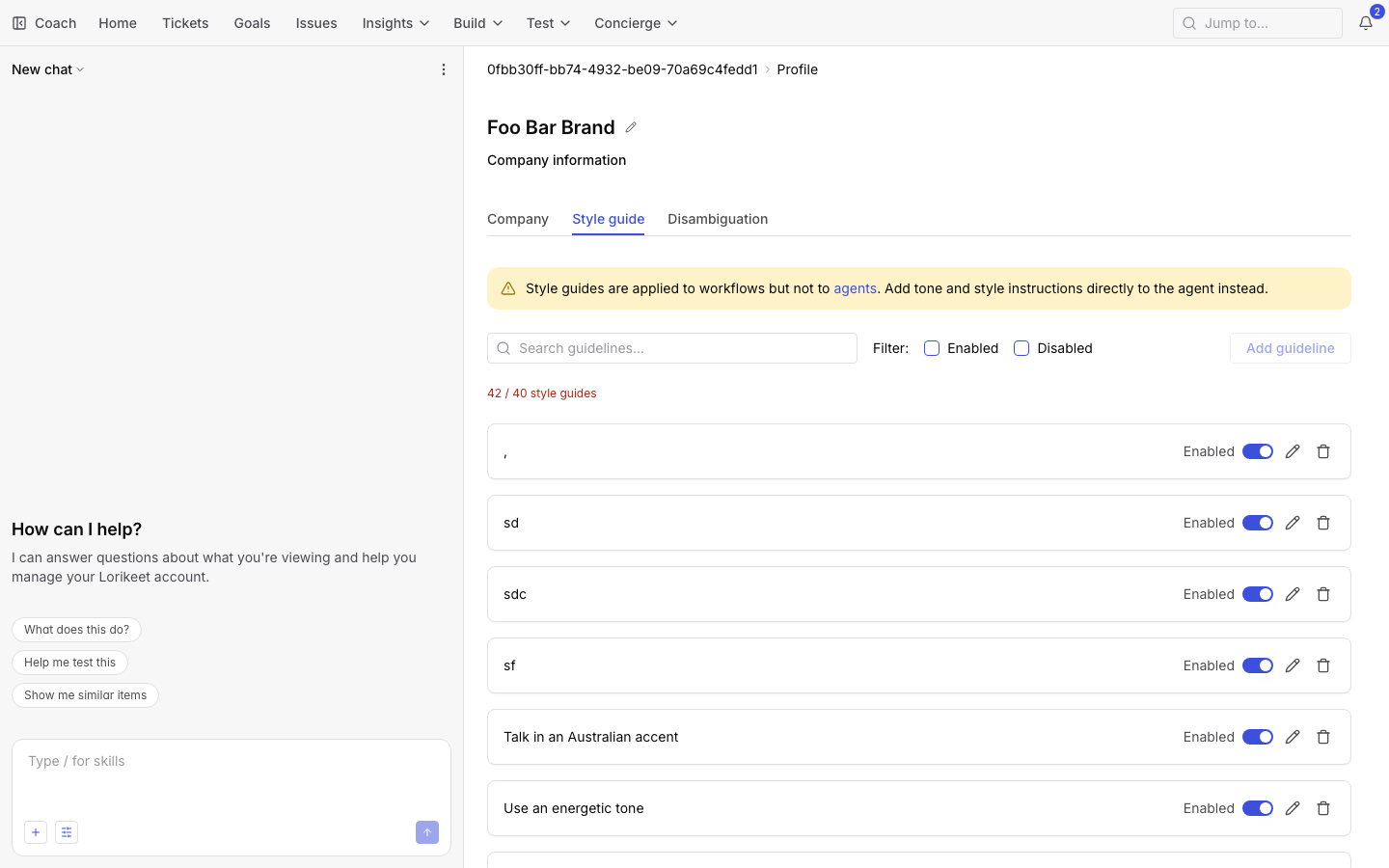The image size is (1389, 868).
Task: Follow the 'agents' link in warning banner
Action: (855, 288)
